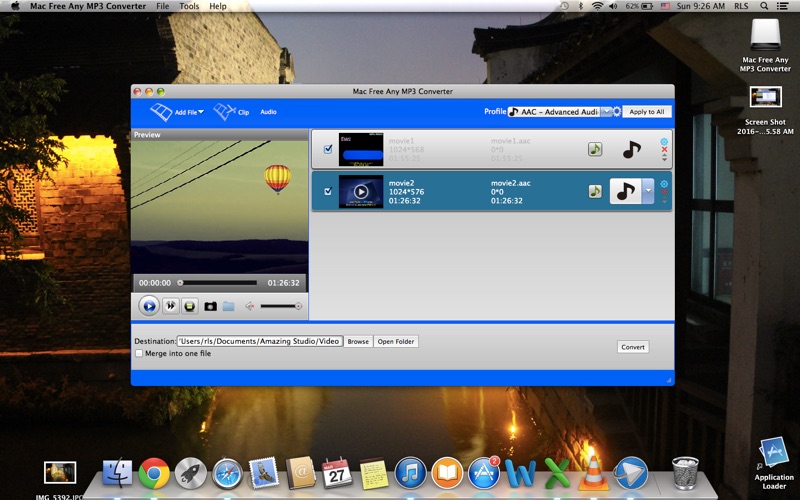
Task: Open the Clip tool
Action: point(231,112)
